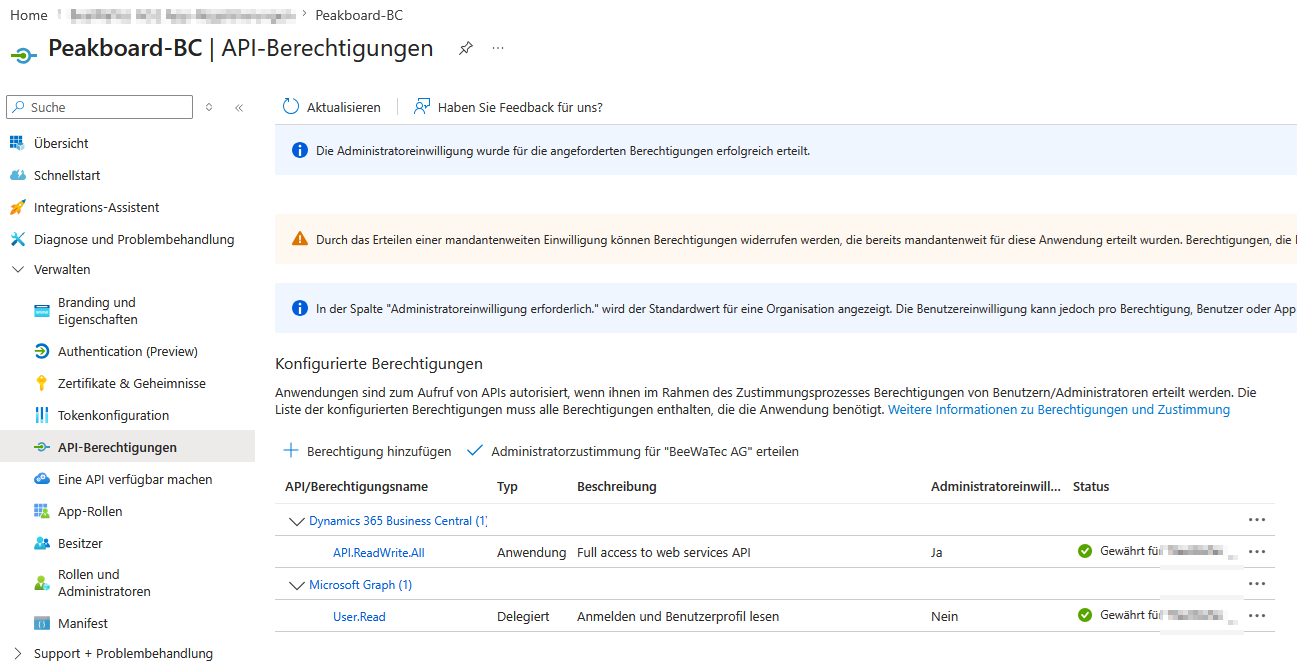1297x665 pixels.
Task: Click green granted status icon for API.ReadWrite.All
Action: 1085,551
